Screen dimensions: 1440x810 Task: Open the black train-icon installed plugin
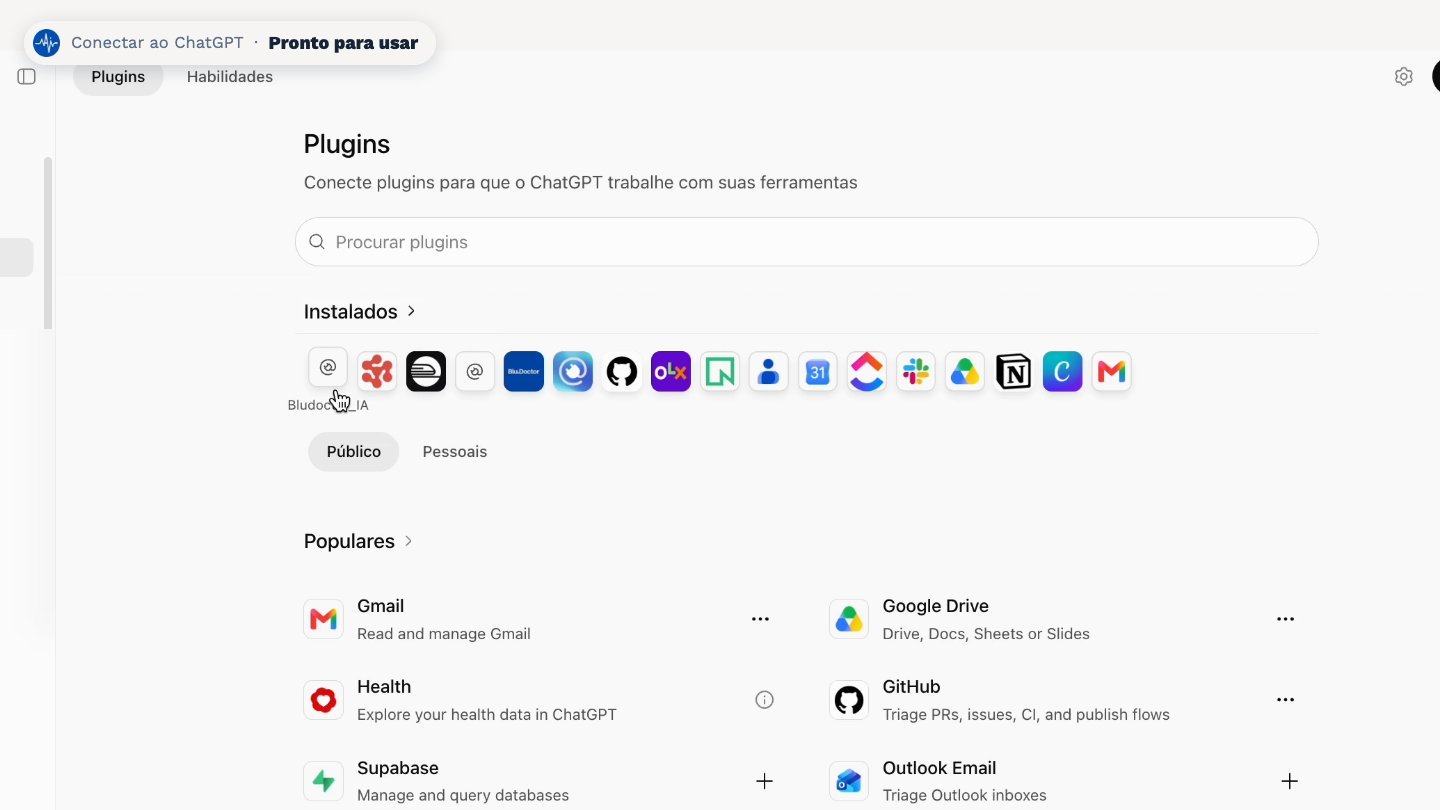pyautogui.click(x=426, y=372)
